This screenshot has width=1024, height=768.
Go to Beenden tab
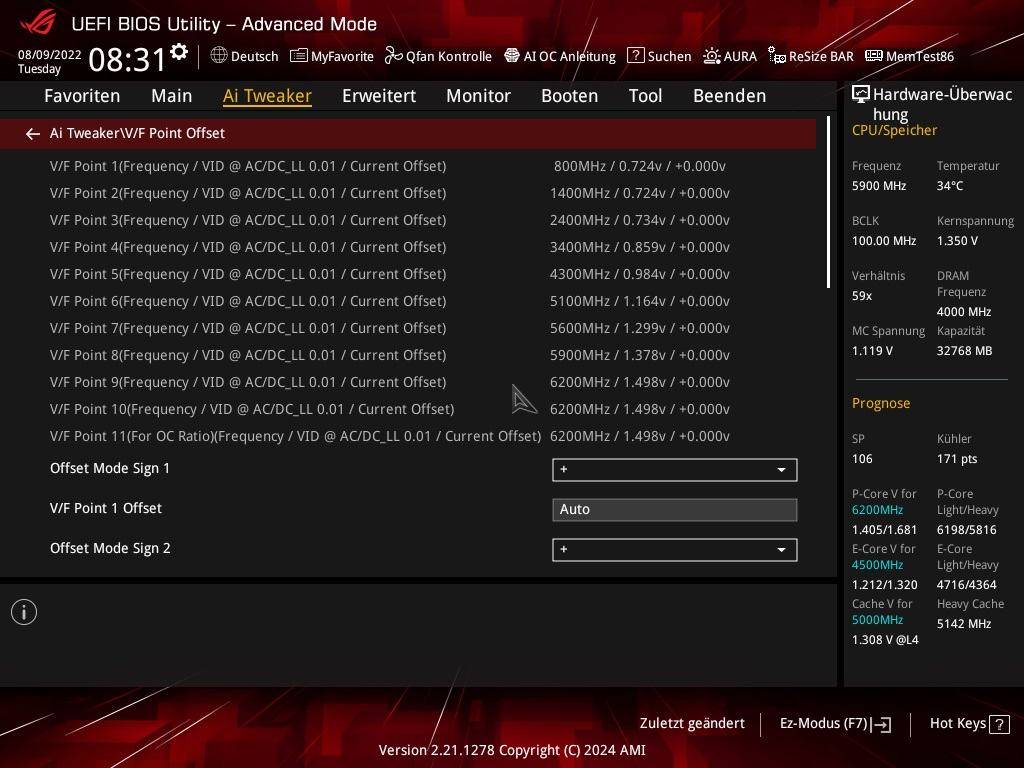point(729,96)
